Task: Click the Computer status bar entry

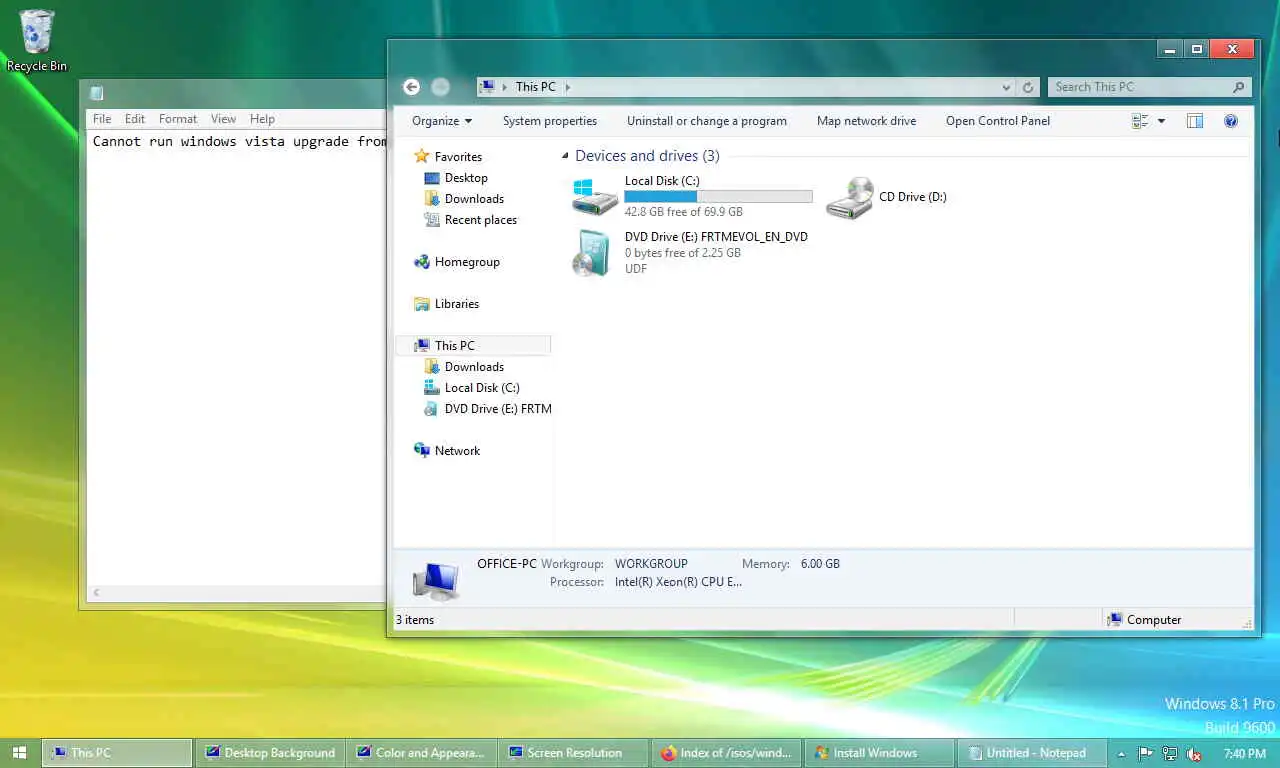Action: coord(1144,620)
